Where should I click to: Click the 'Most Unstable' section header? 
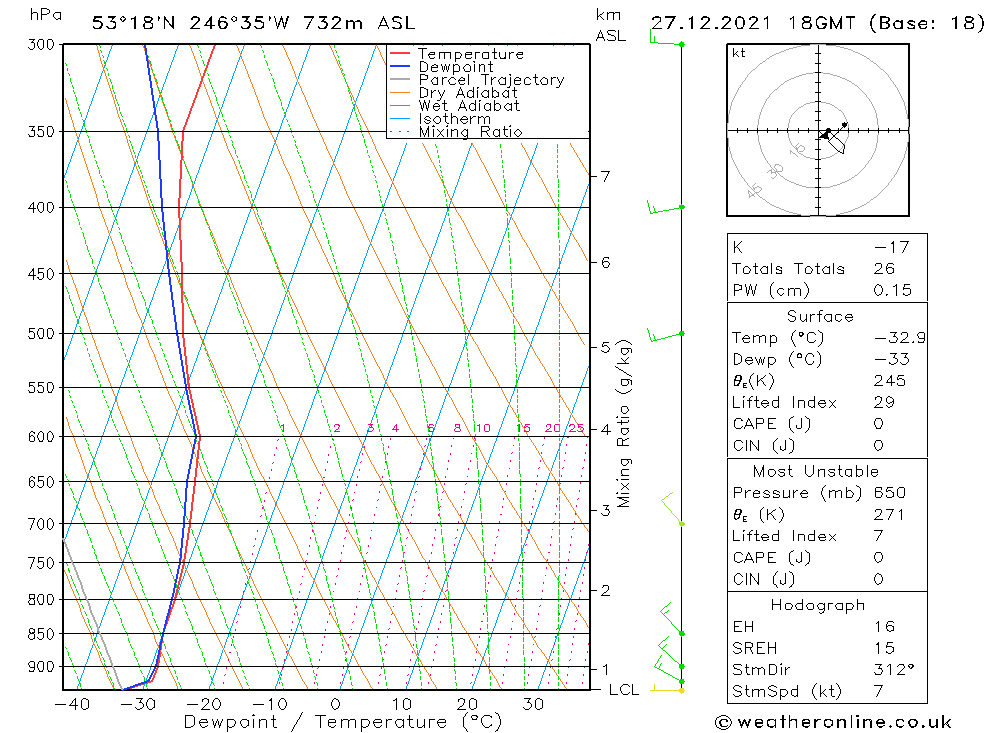[x=816, y=472]
